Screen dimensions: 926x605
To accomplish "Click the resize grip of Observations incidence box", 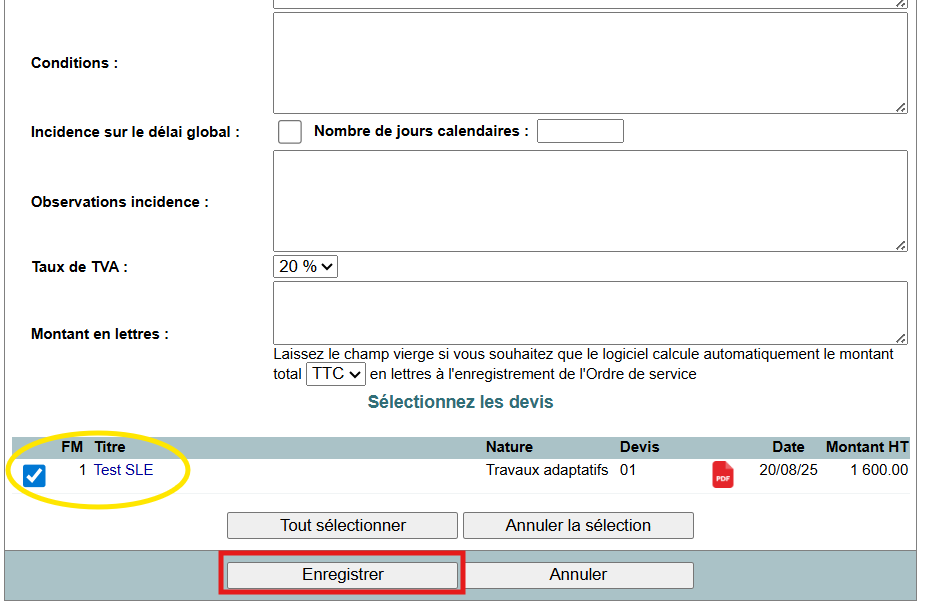I will click(x=900, y=245).
